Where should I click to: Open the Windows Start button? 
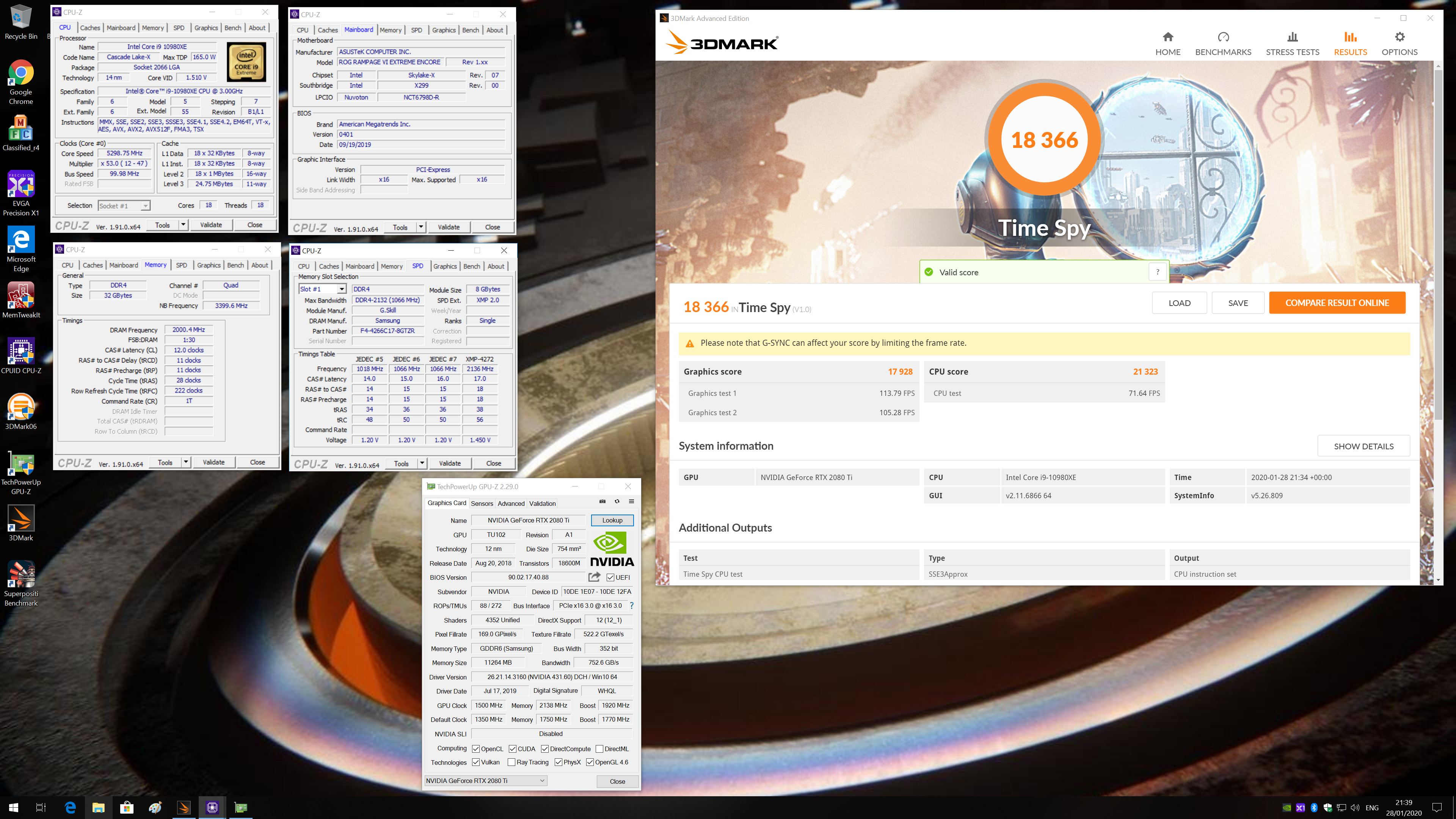[14, 807]
